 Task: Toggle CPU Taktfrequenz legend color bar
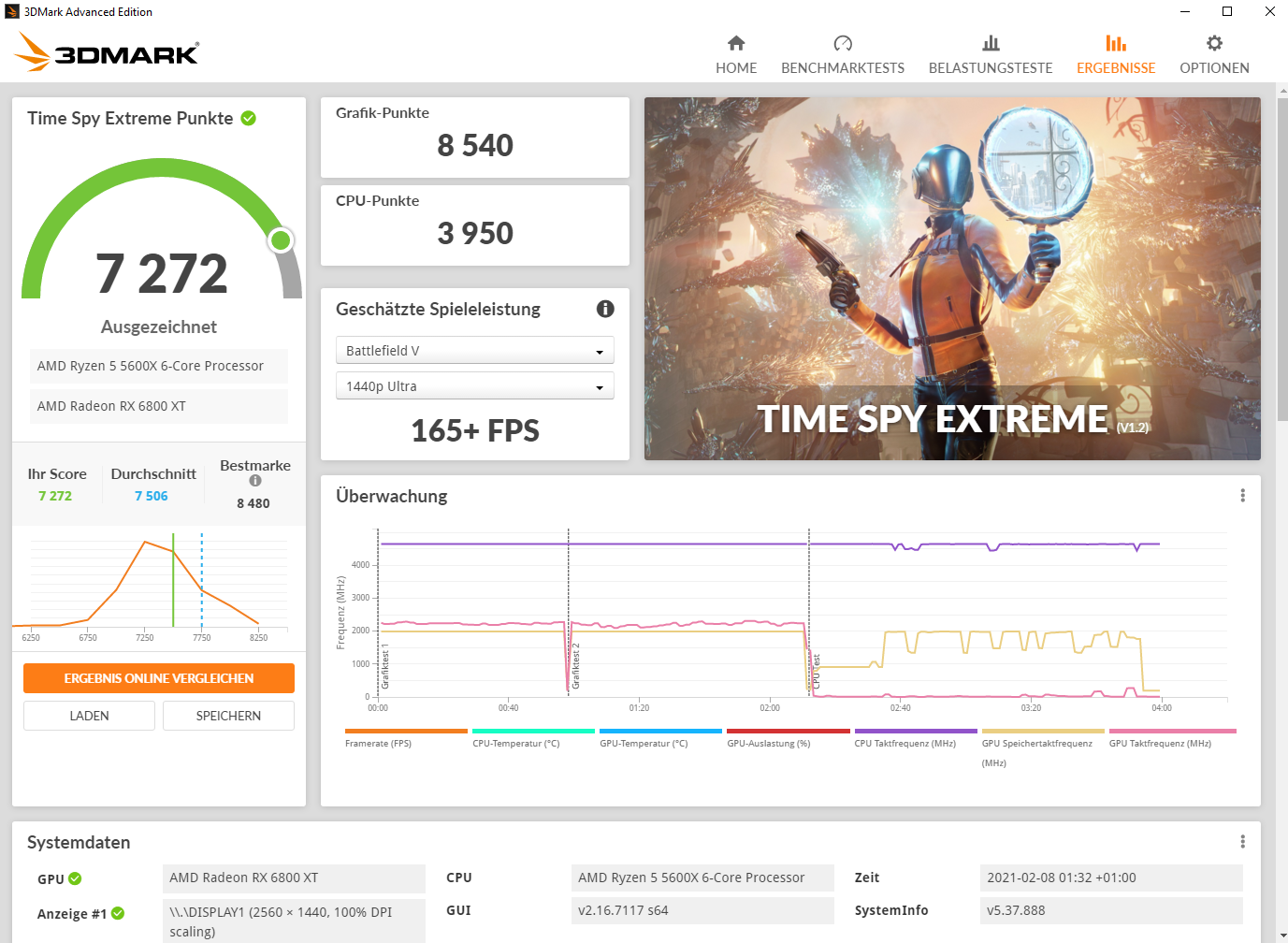click(x=916, y=731)
